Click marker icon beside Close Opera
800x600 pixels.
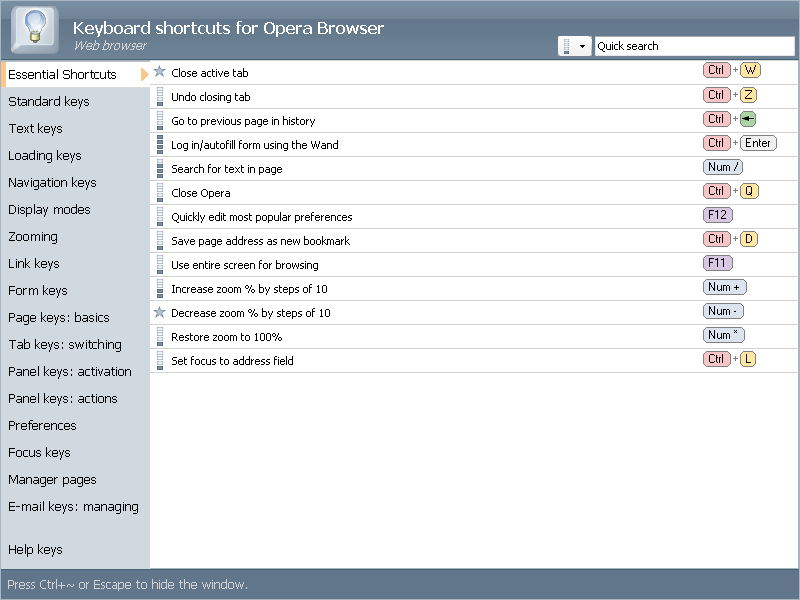pos(160,192)
